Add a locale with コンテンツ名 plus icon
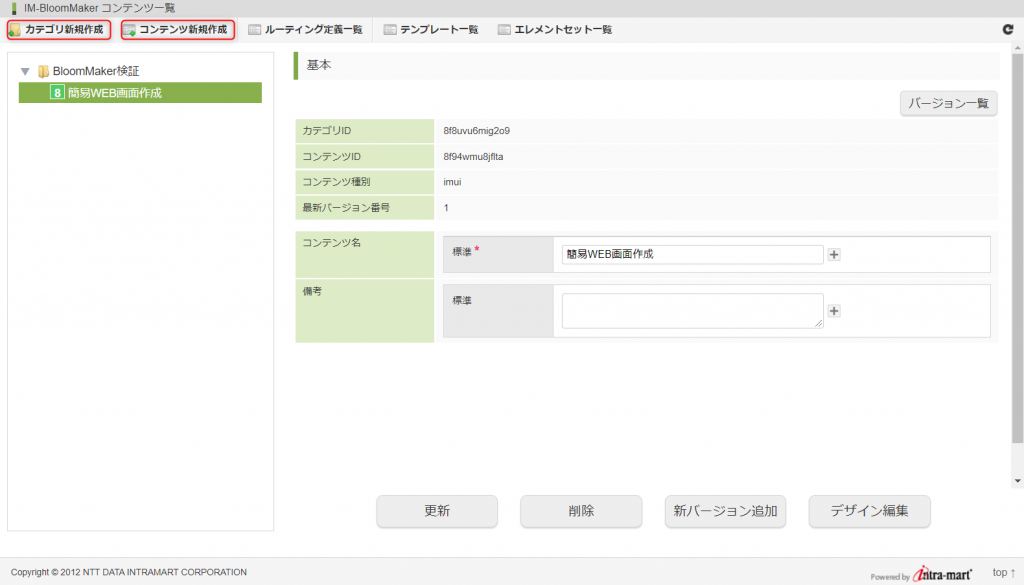The image size is (1024, 585). click(x=834, y=255)
